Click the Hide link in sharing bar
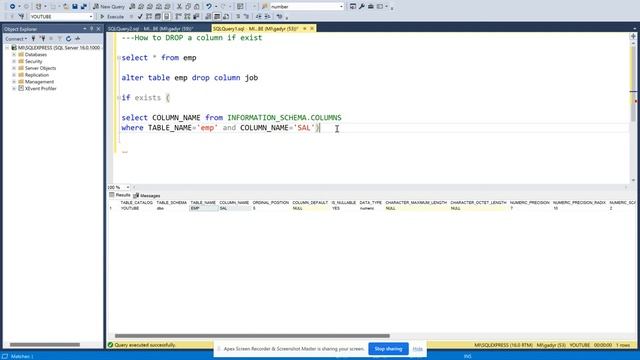The image size is (640, 360). (x=418, y=349)
